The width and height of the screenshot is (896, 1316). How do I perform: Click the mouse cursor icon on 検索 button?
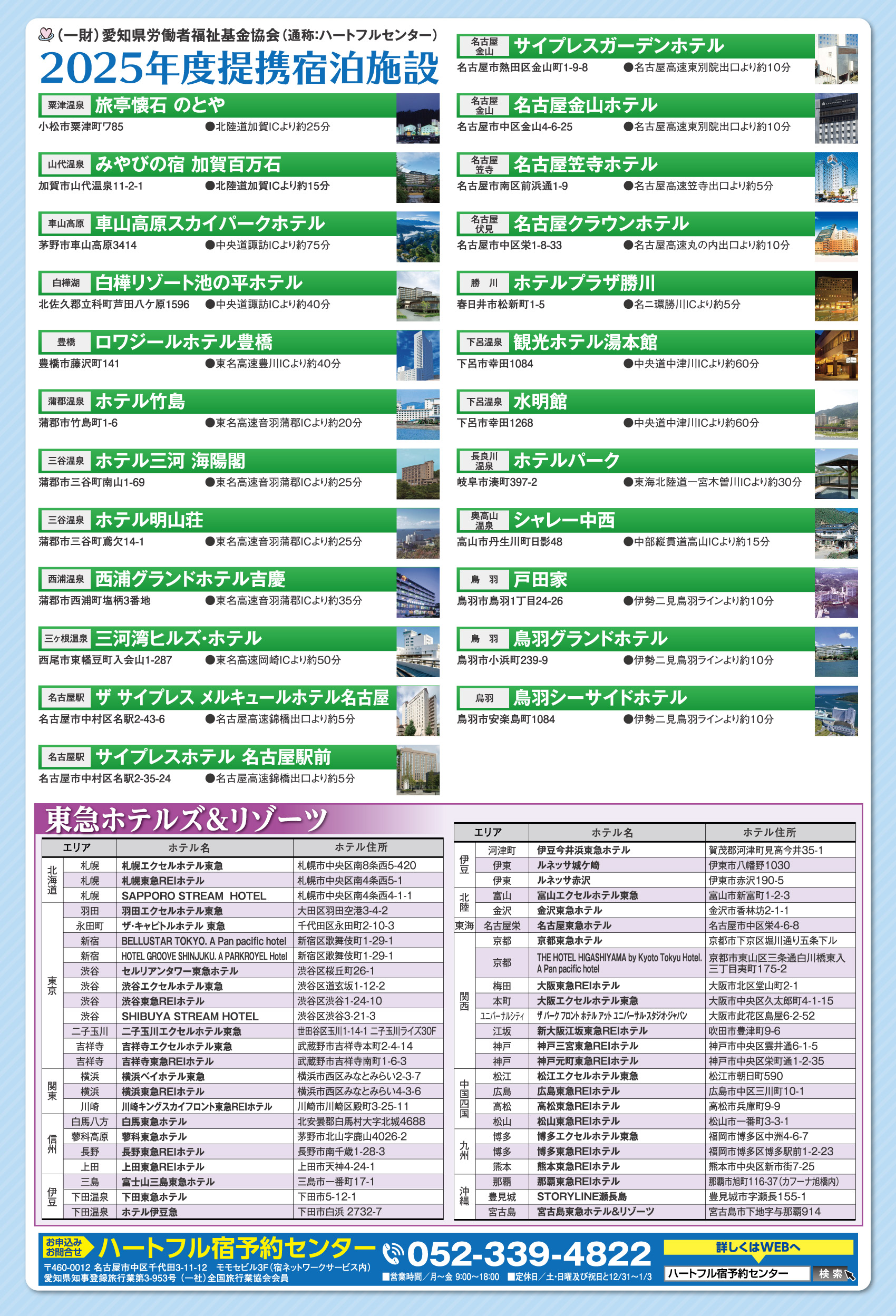850,1275
